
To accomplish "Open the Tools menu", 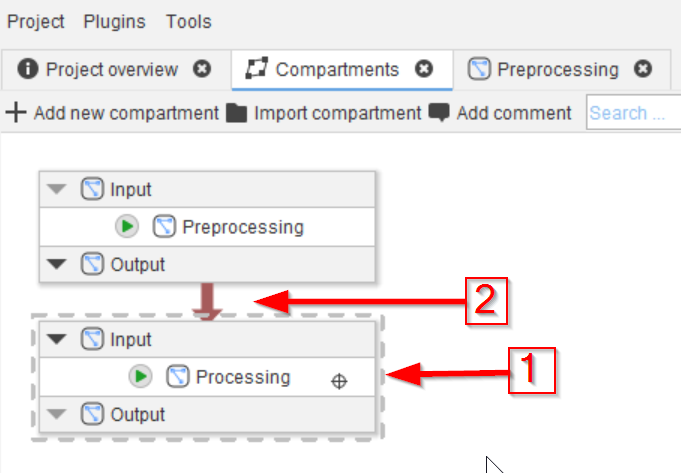I will pyautogui.click(x=189, y=21).
